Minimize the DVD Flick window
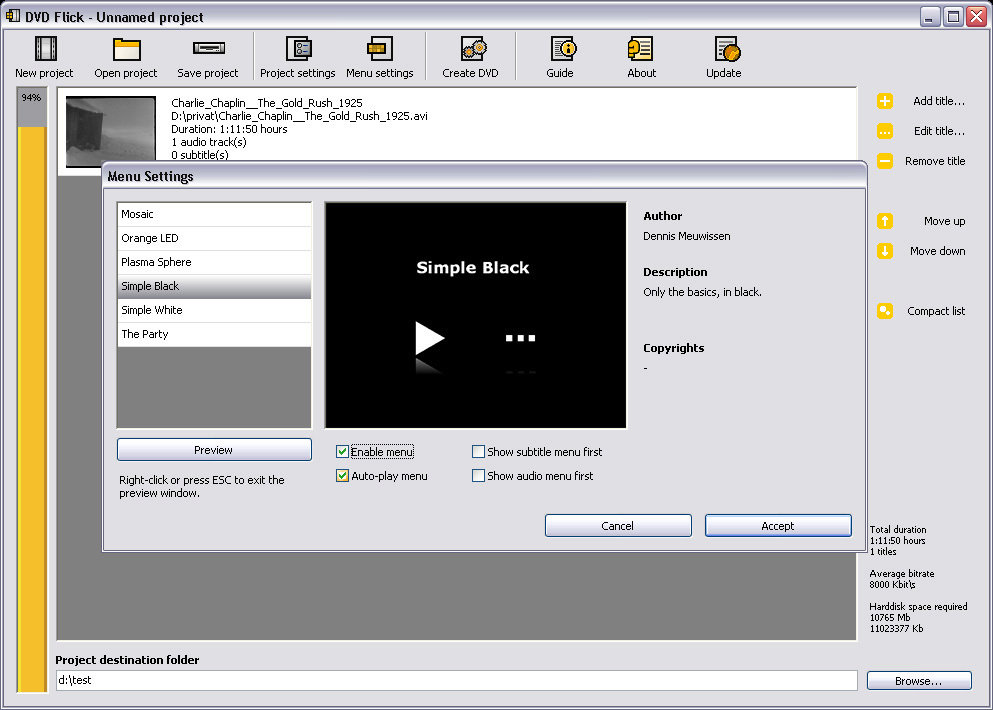Screen dimensions: 993x710 930,16
